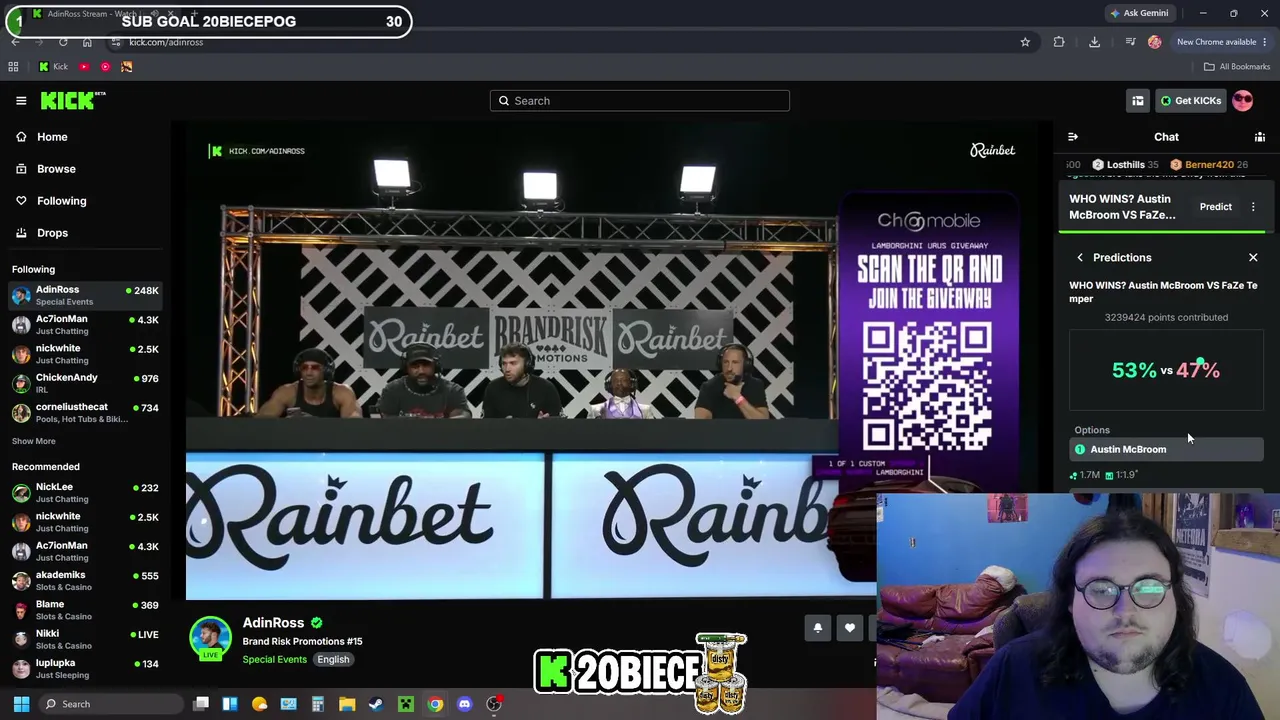
Task: Open Chrome downloads
Action: point(1094,42)
